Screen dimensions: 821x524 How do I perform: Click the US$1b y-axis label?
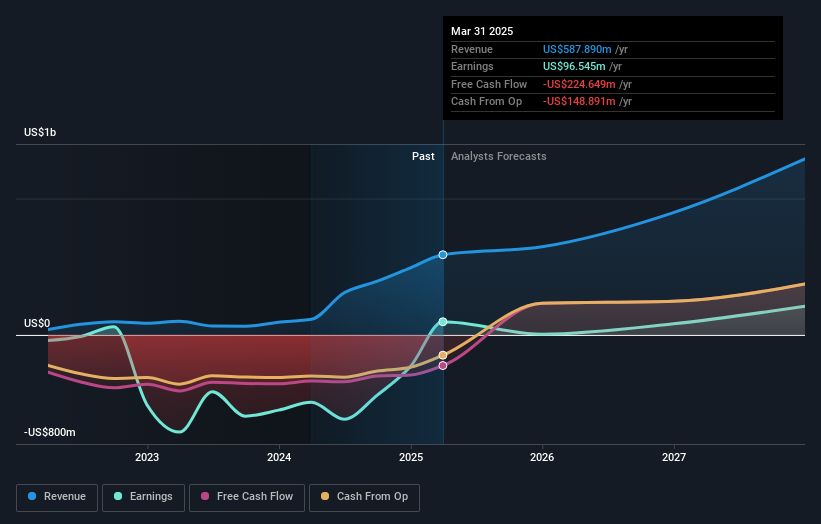coord(40,132)
